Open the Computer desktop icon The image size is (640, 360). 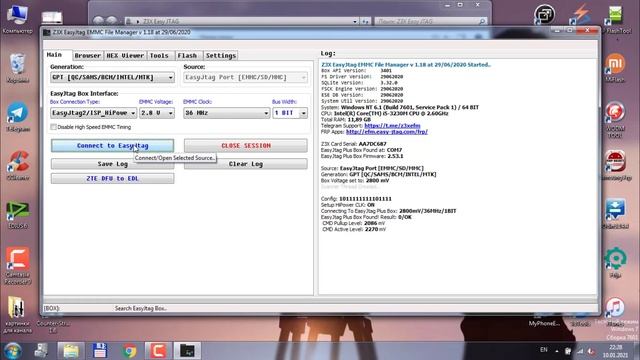17,18
